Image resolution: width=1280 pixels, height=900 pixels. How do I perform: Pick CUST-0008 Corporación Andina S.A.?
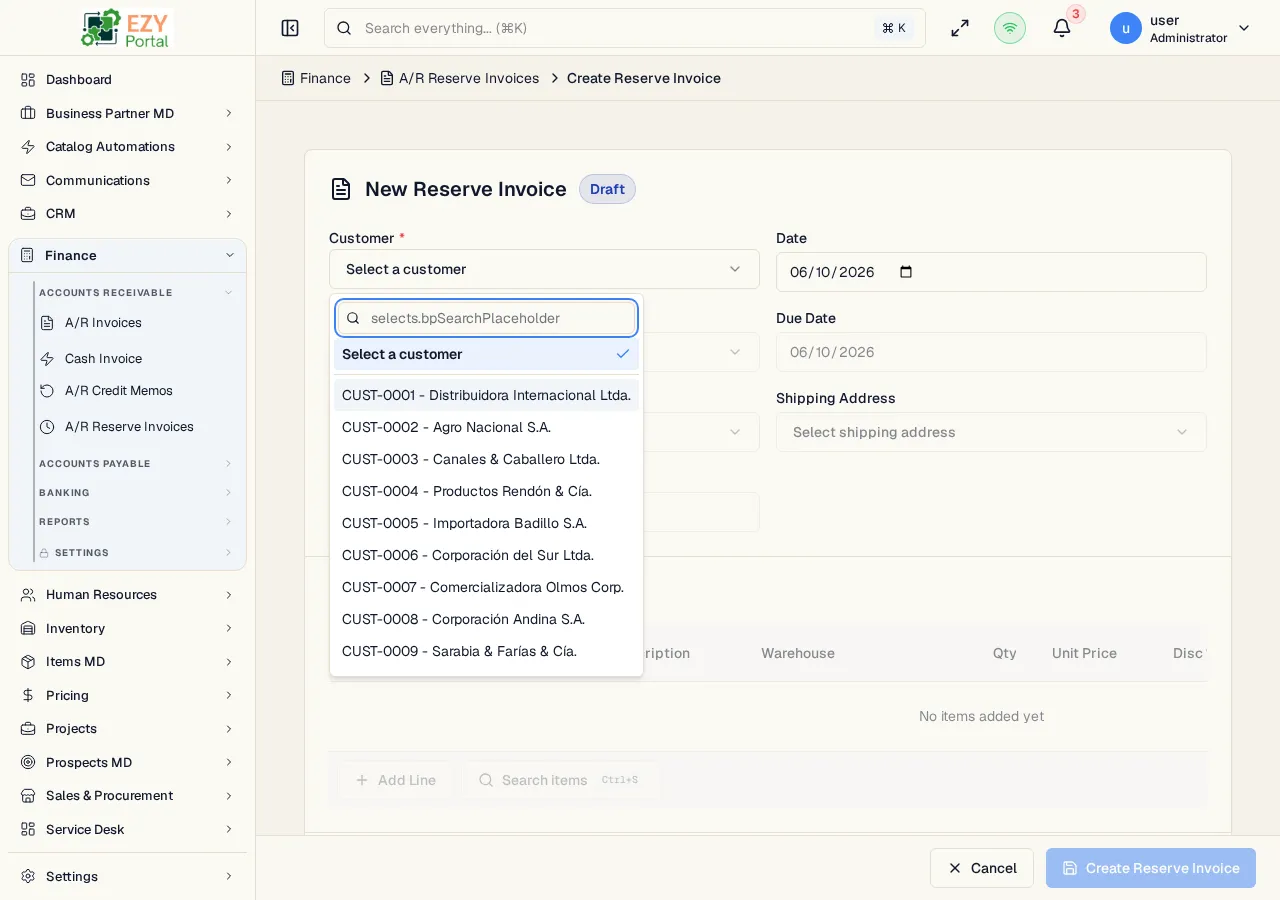486,619
